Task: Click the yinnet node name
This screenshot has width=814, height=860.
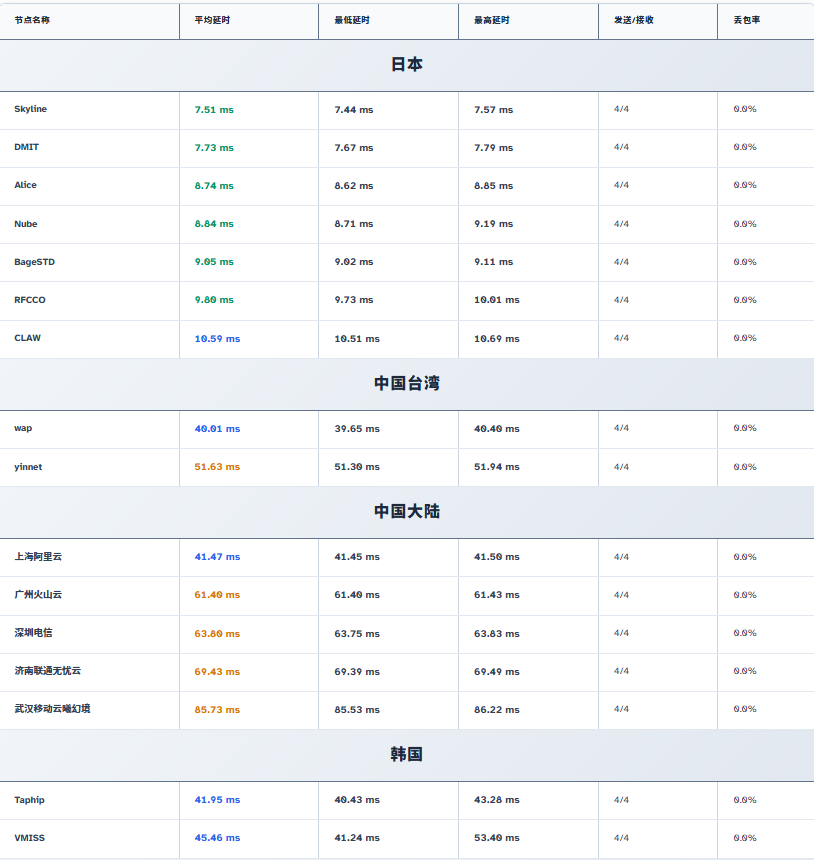Action: (28, 467)
